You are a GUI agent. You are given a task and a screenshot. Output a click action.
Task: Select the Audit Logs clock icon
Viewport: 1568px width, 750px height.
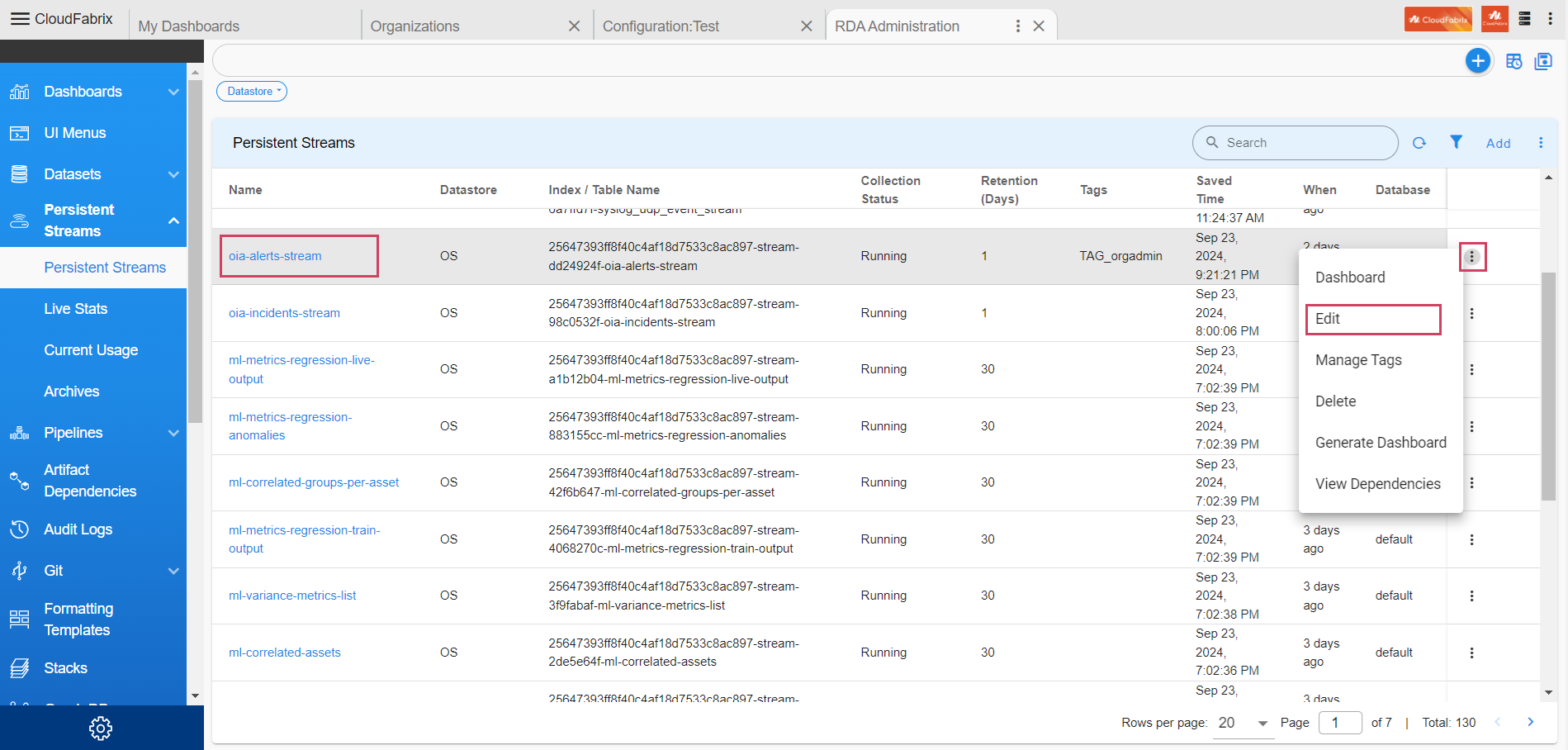[19, 529]
